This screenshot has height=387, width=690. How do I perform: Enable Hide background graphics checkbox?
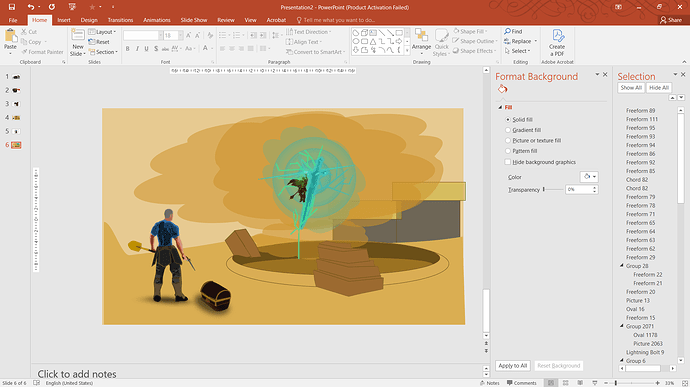tap(508, 162)
